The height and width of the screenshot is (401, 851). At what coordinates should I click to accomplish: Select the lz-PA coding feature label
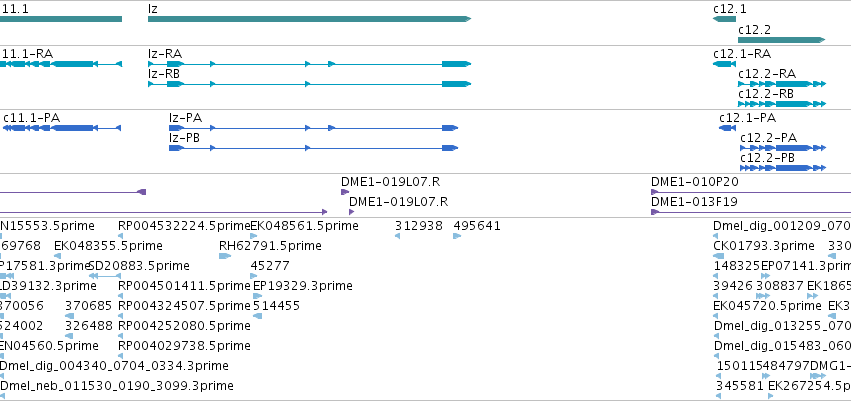[186, 118]
